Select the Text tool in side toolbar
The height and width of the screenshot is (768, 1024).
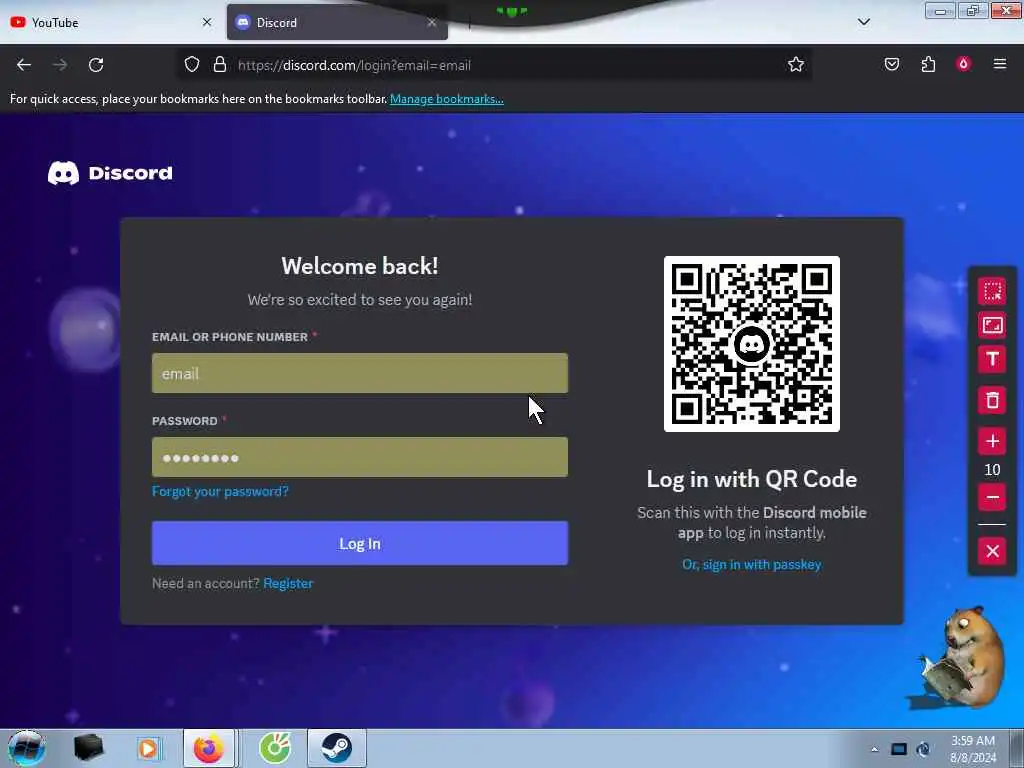coord(992,359)
